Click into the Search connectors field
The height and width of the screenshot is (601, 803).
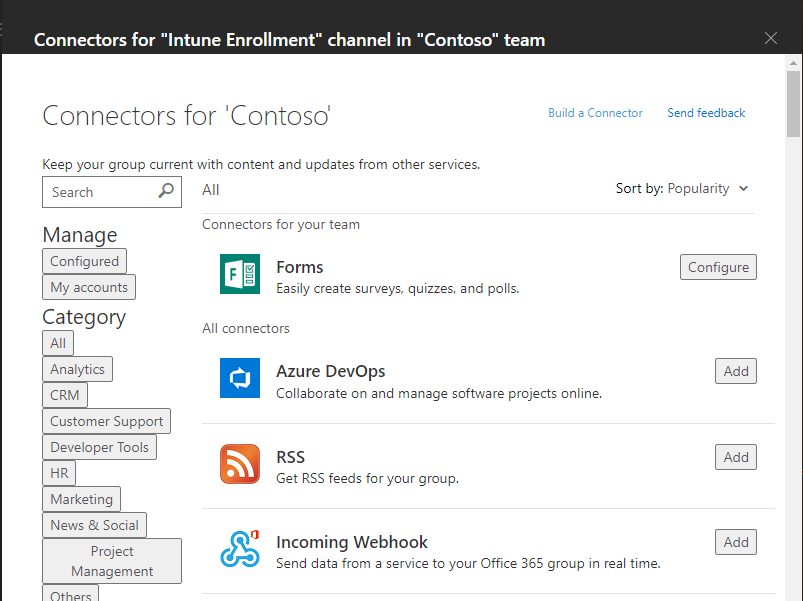point(100,192)
